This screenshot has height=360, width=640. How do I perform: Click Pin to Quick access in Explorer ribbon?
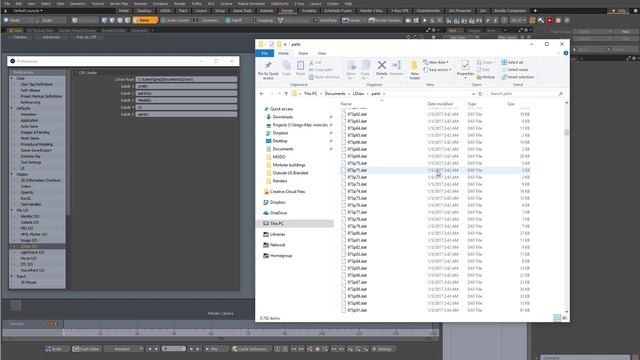268,70
